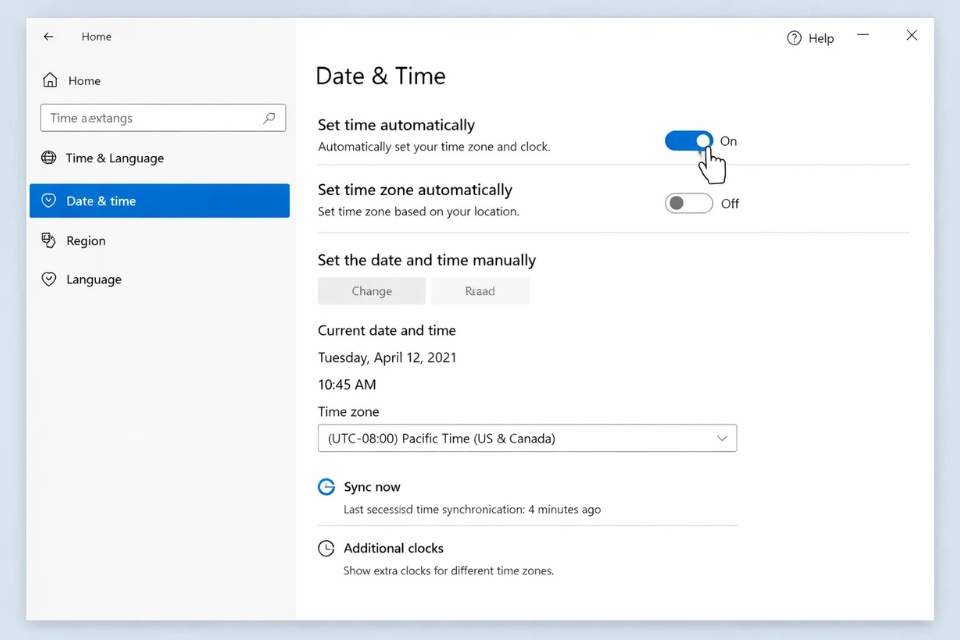Image resolution: width=960 pixels, height=640 pixels.
Task: Turn off Set time automatically toggle
Action: pos(689,141)
